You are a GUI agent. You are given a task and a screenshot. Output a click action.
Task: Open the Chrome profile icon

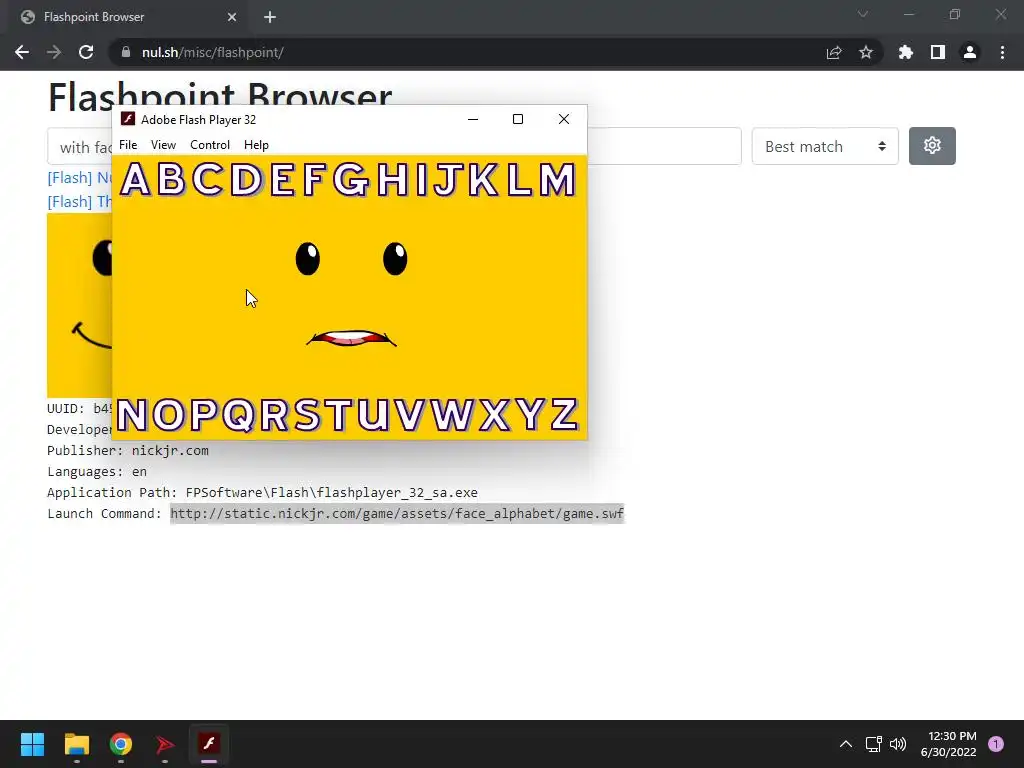coord(970,52)
